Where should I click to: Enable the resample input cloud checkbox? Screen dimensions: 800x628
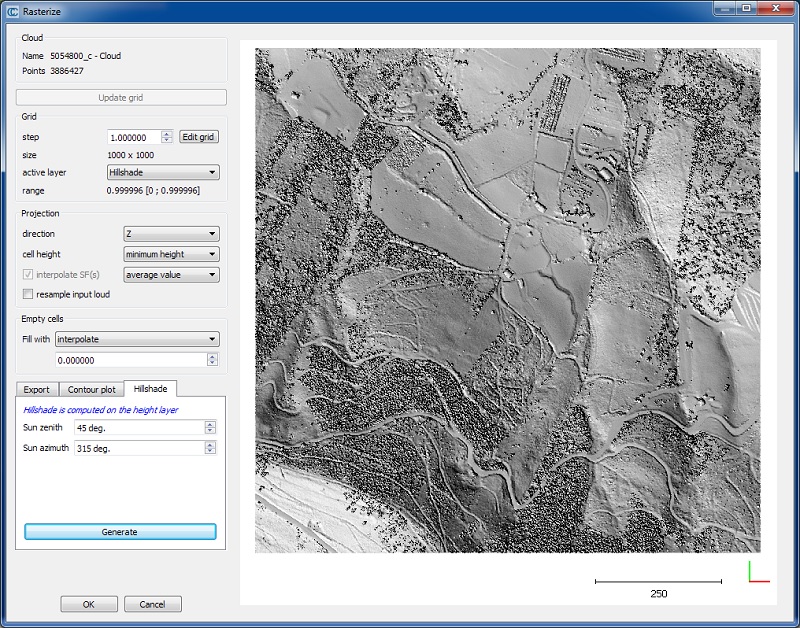[28, 294]
